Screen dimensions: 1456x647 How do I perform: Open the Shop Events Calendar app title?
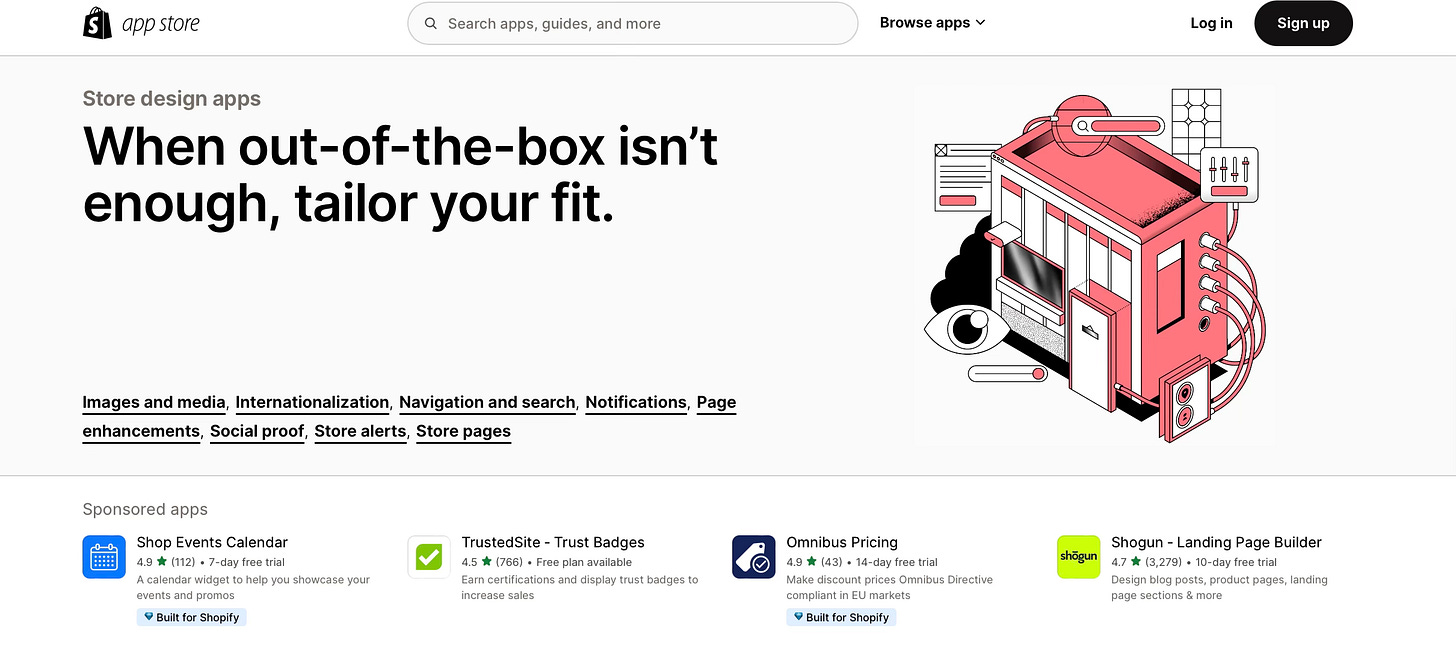click(x=212, y=542)
